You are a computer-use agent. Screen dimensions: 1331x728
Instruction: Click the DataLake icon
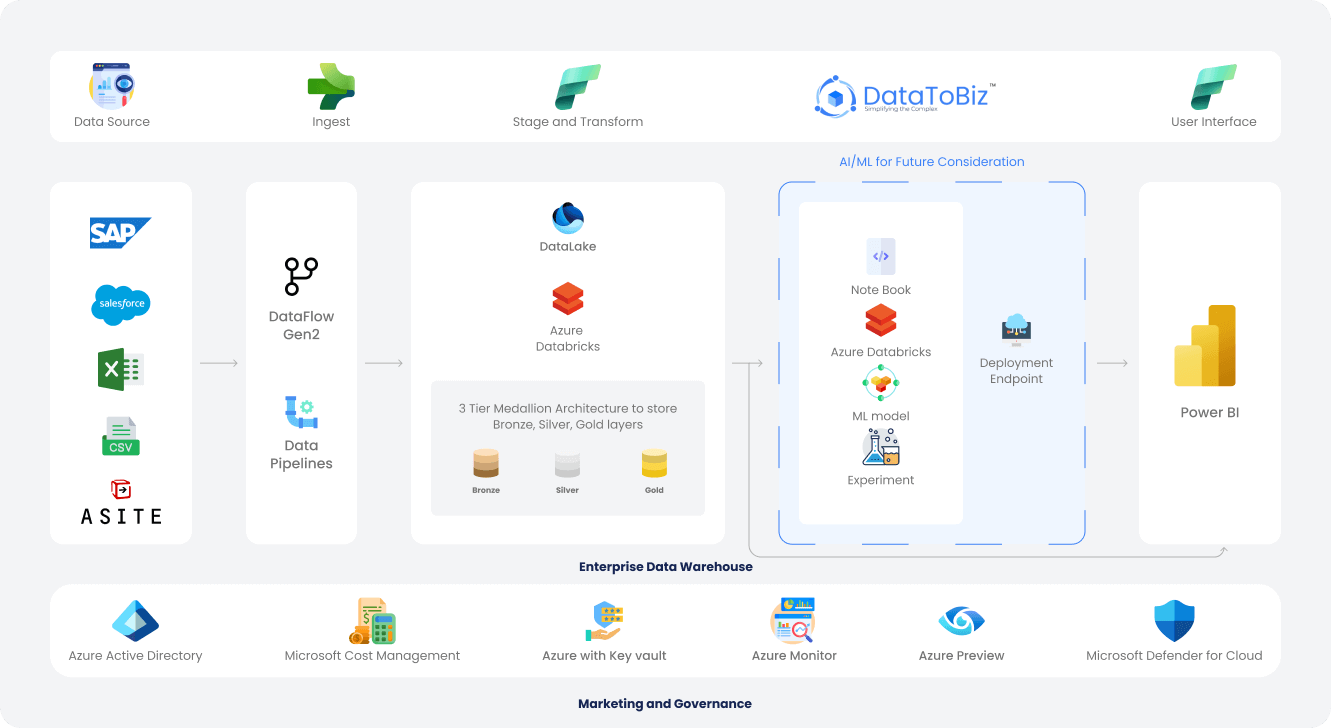coord(568,218)
